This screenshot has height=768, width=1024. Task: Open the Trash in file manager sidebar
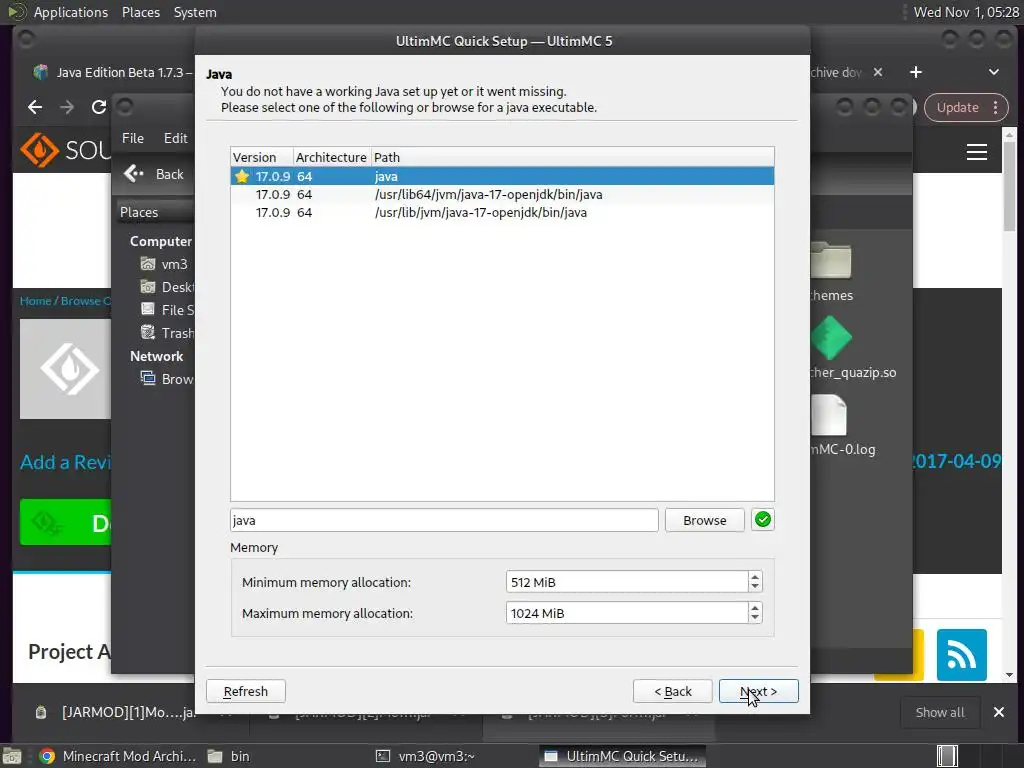click(x=168, y=333)
